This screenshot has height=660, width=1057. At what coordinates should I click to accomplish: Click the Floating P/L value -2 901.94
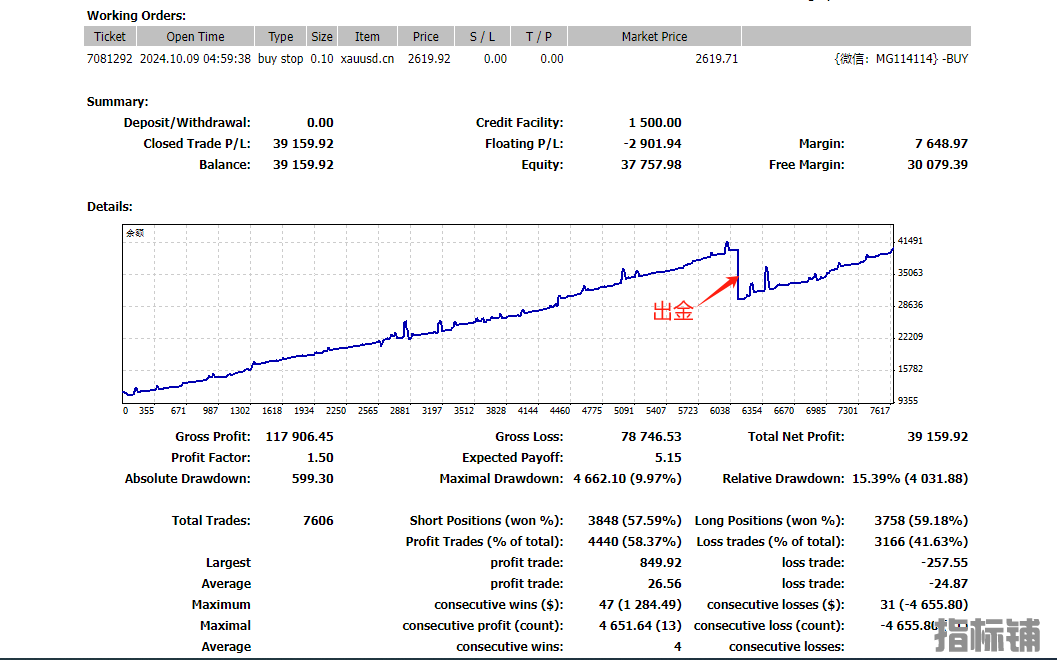[652, 144]
